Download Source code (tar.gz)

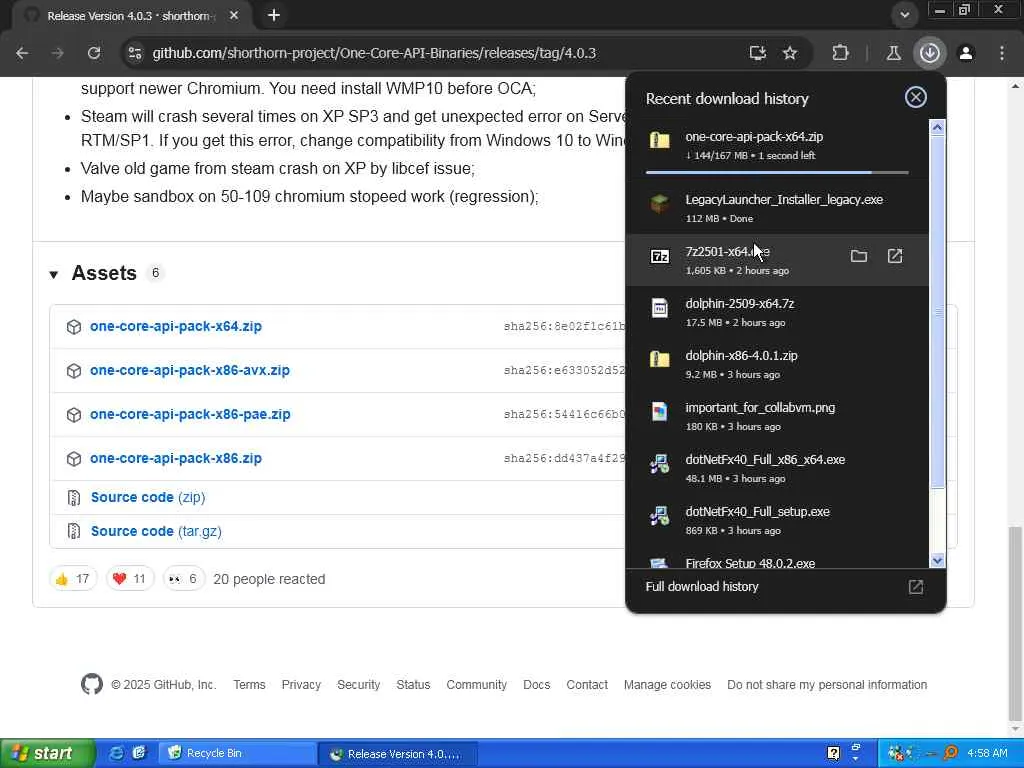(156, 532)
